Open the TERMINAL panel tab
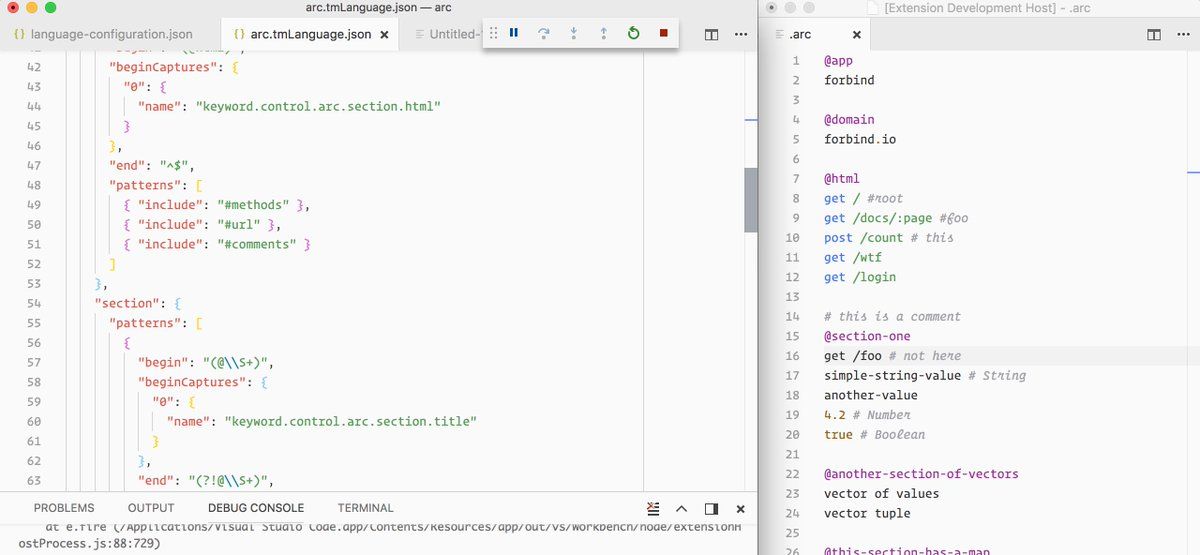1200x555 pixels. point(366,508)
